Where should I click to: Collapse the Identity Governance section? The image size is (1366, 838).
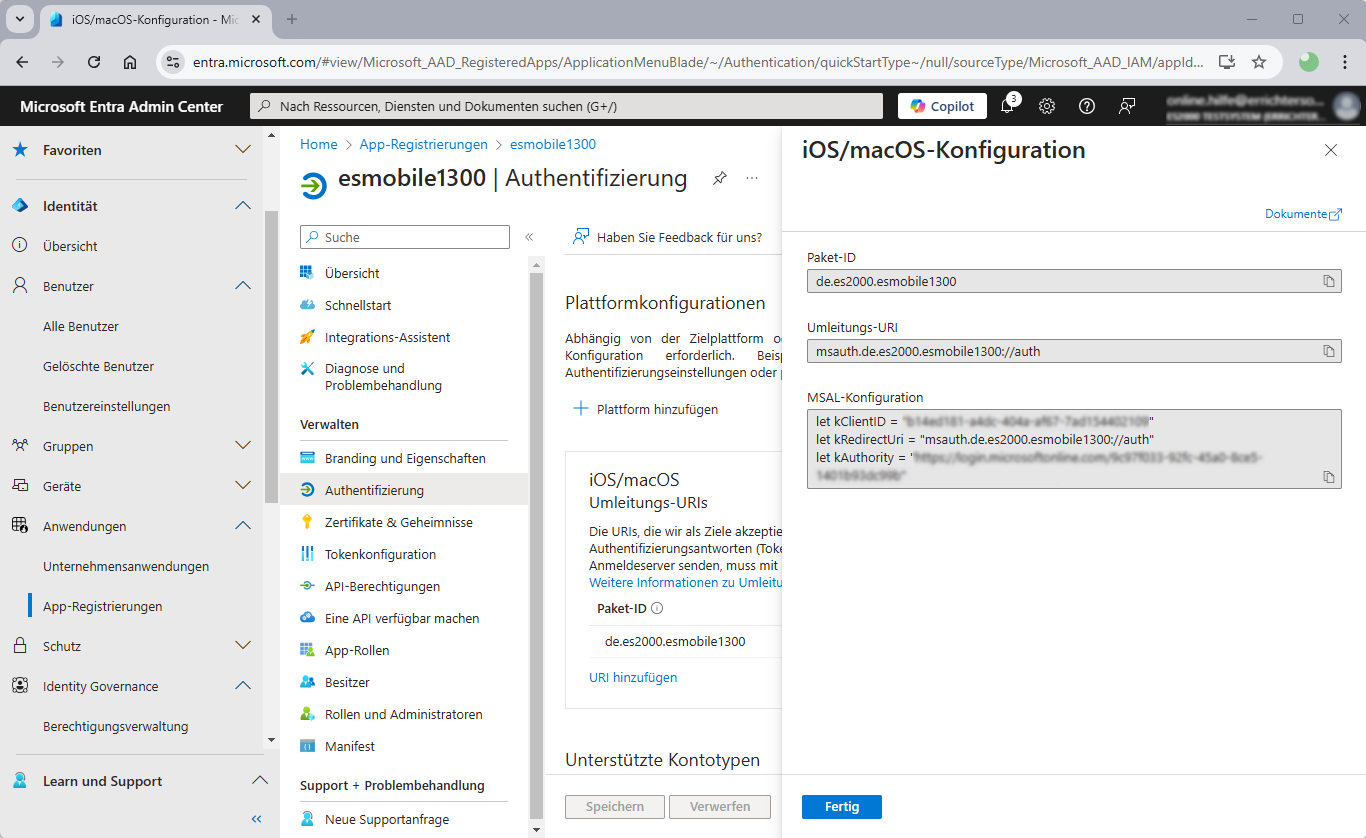[242, 686]
